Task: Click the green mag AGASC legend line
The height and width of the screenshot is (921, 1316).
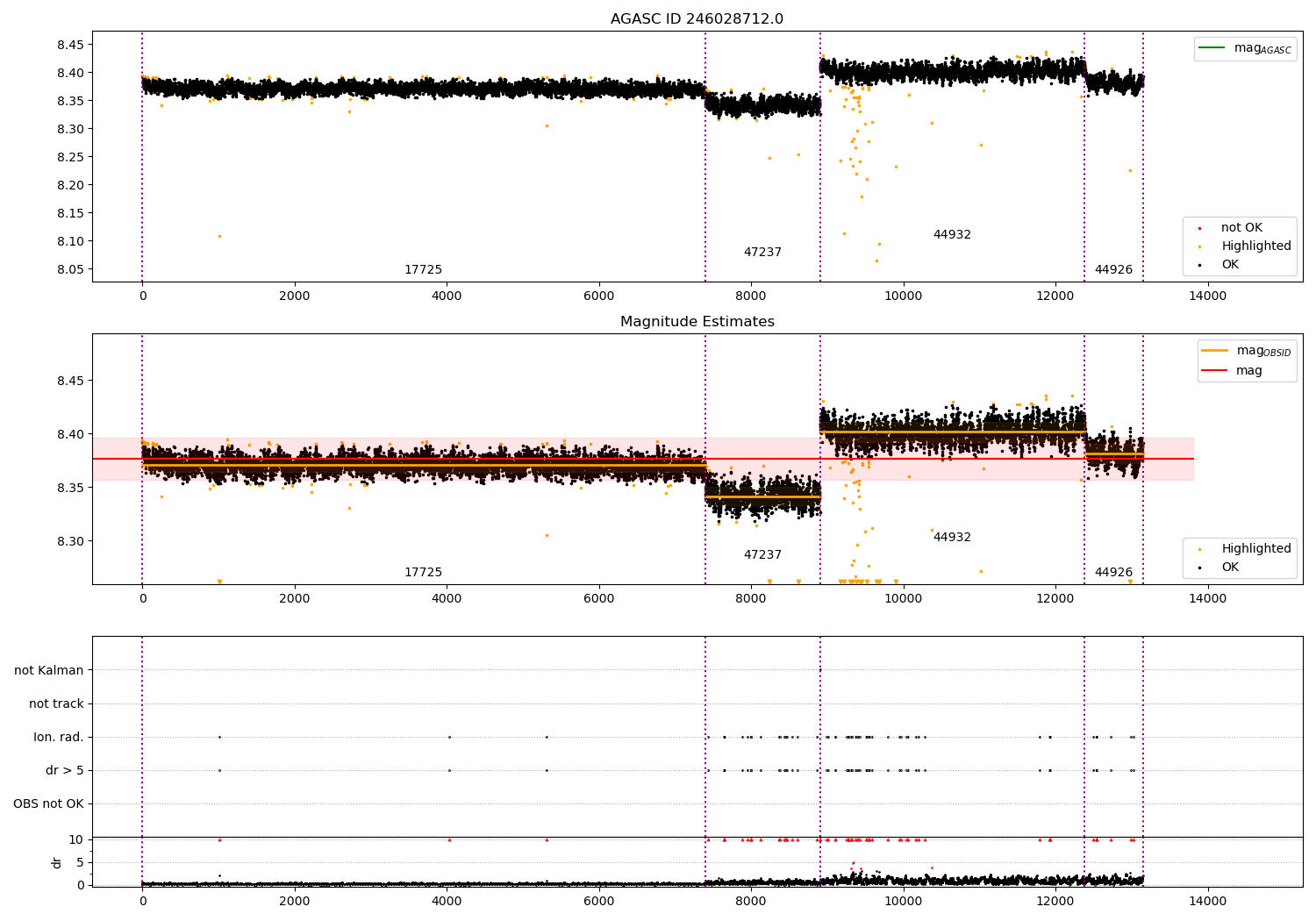Action: coord(1212,48)
